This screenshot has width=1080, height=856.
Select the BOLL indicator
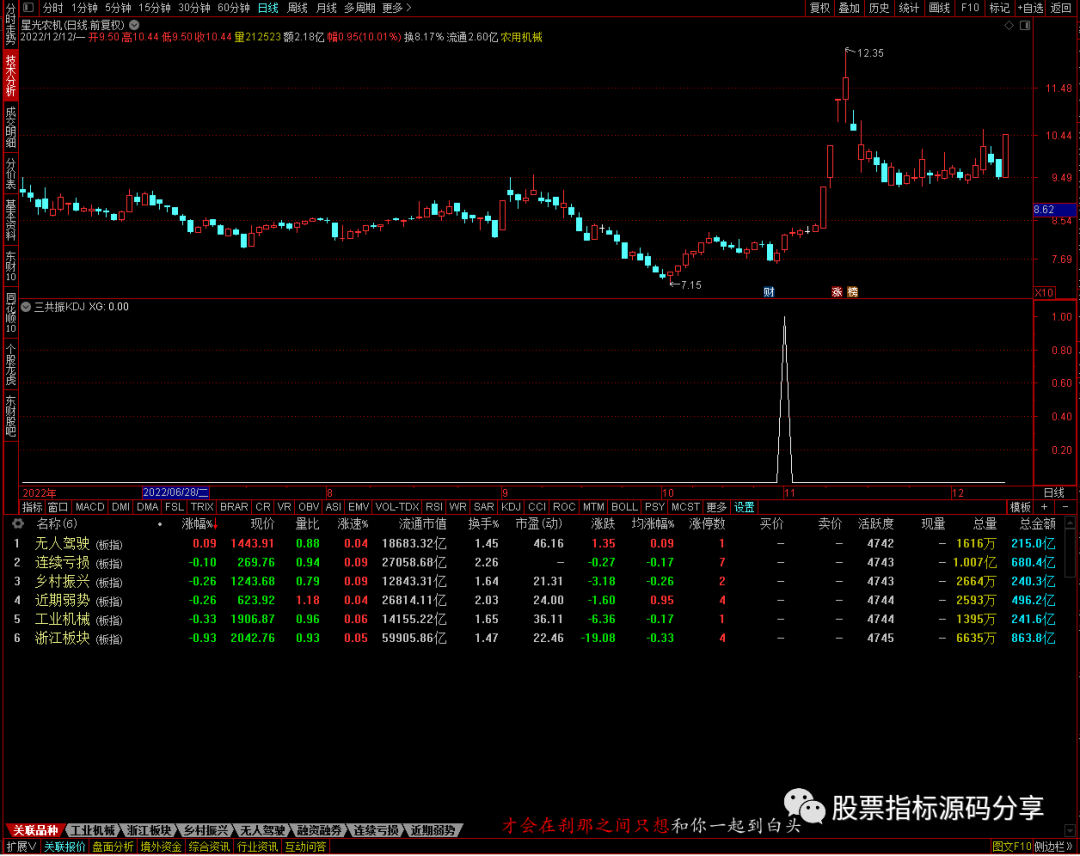click(x=624, y=507)
